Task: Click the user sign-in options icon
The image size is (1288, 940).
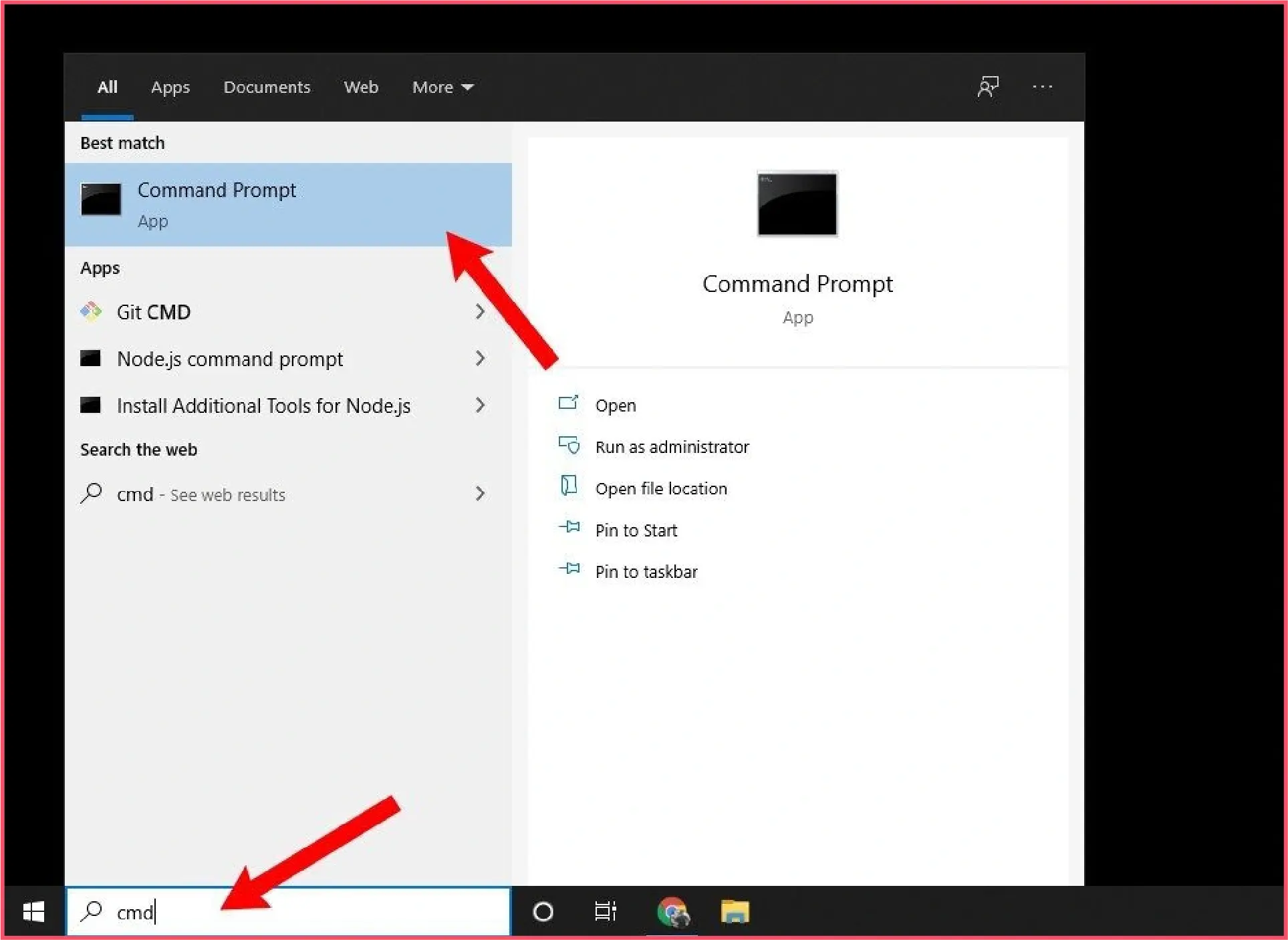Action: pos(988,86)
